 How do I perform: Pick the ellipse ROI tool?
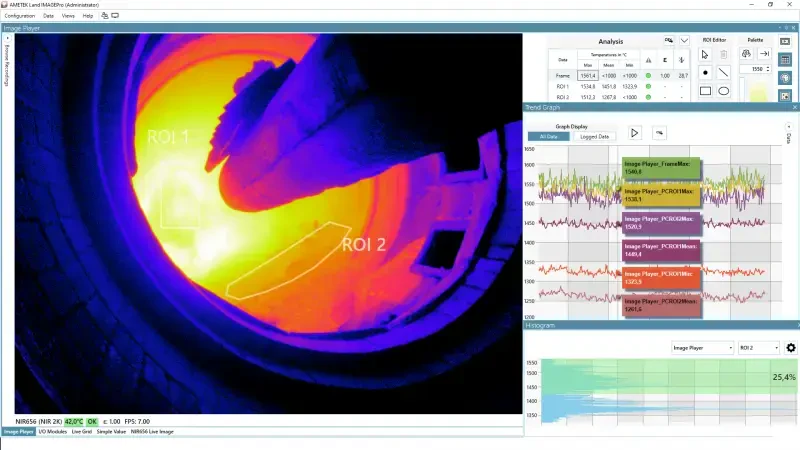[724, 90]
